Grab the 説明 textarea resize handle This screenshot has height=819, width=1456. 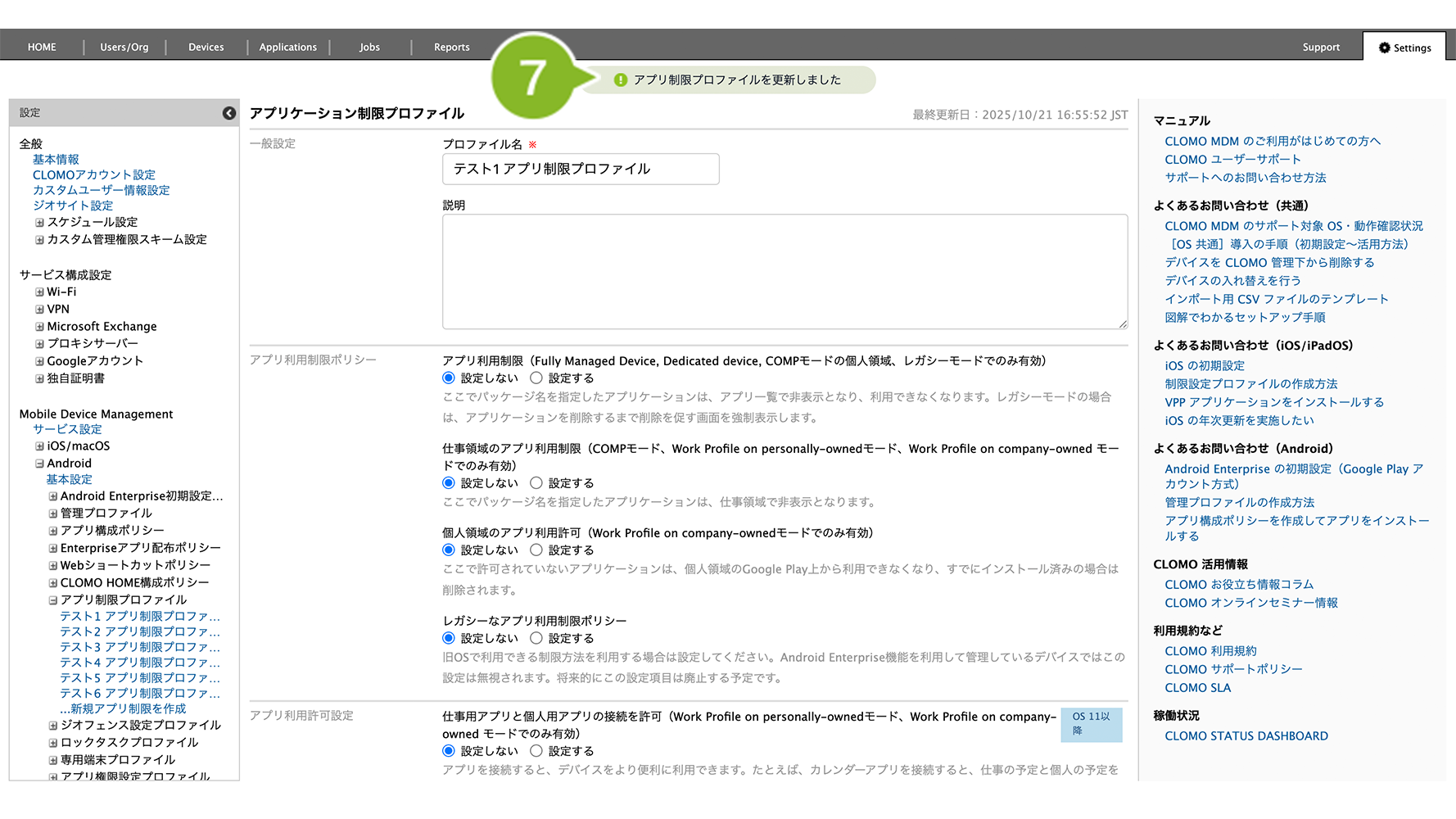tap(1123, 324)
